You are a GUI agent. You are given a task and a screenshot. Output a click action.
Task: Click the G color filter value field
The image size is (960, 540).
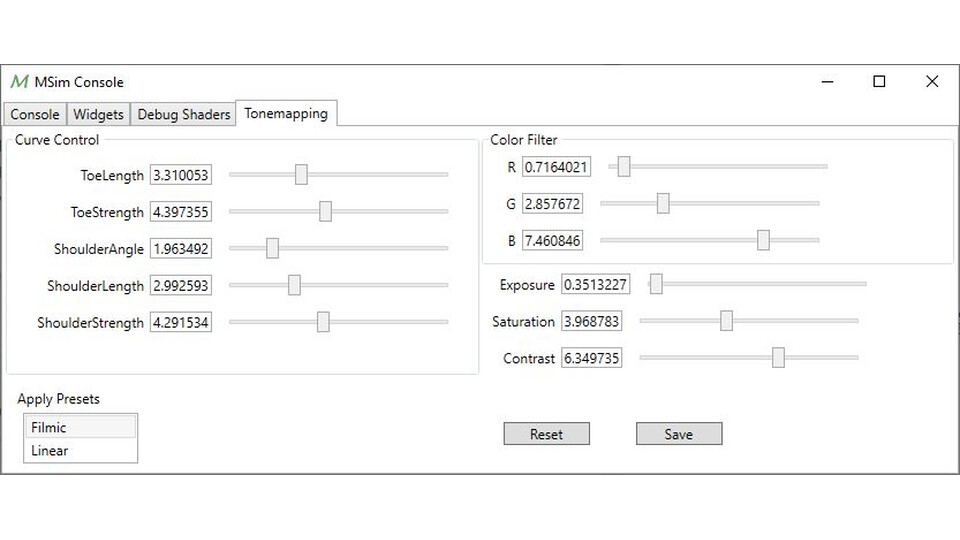point(552,203)
